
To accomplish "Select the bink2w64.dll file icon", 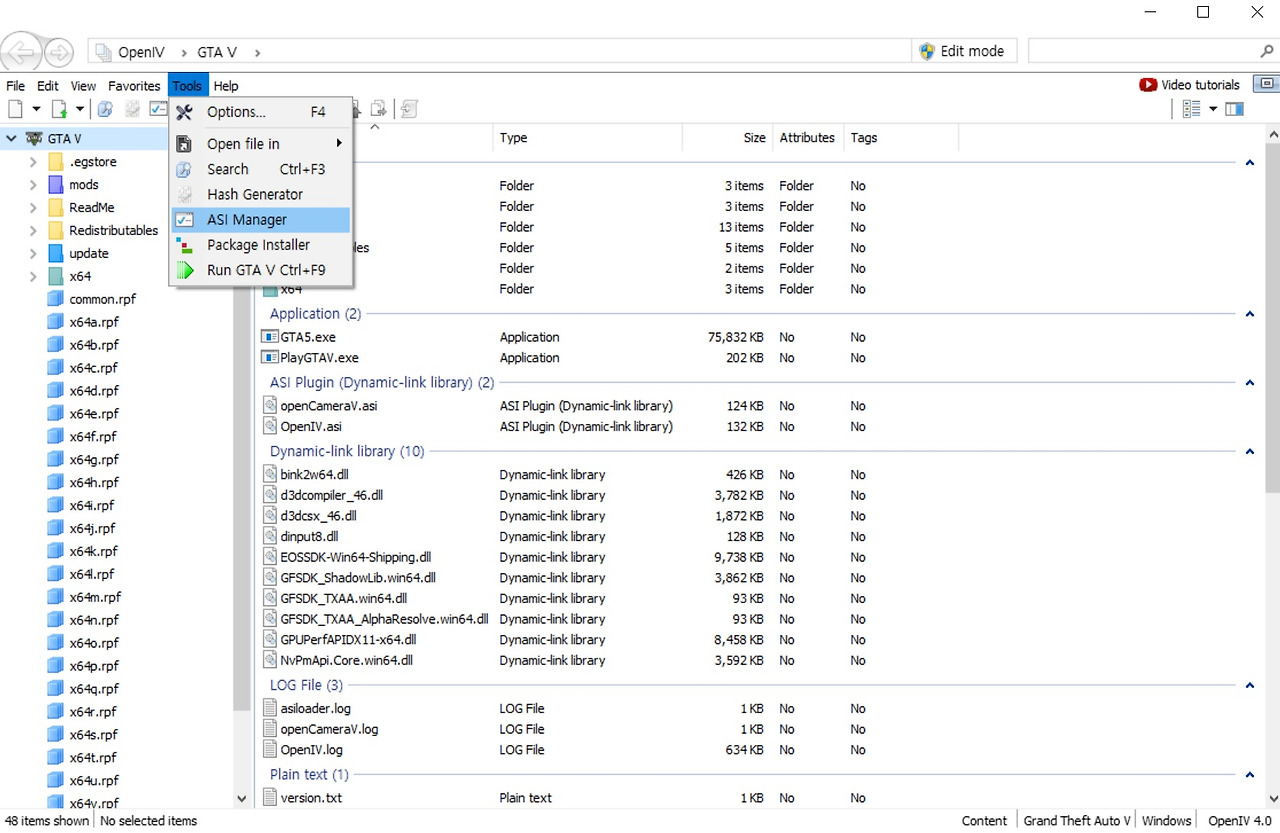I will (270, 474).
